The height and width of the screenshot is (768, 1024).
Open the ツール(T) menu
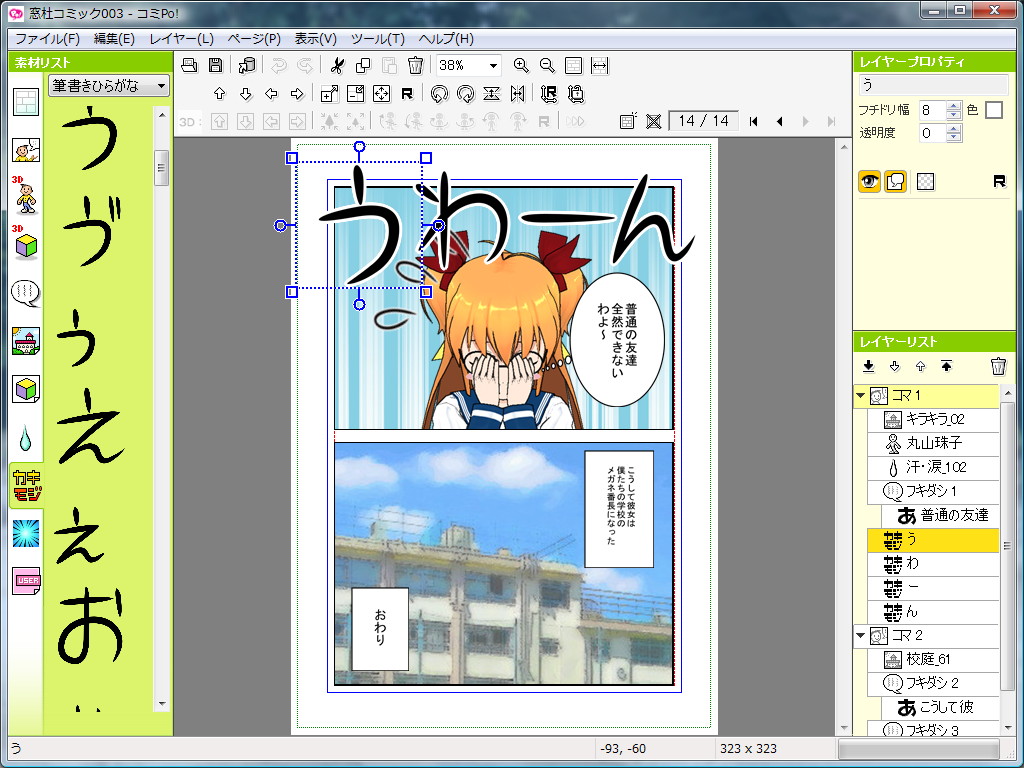377,39
